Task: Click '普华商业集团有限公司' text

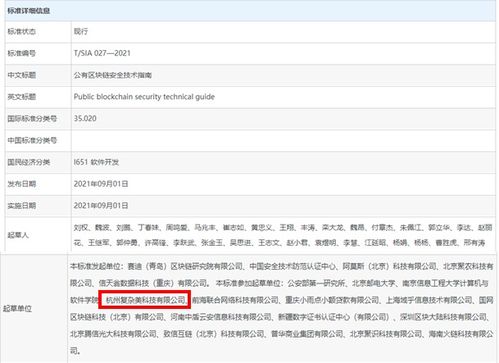Action: pyautogui.click(x=307, y=334)
